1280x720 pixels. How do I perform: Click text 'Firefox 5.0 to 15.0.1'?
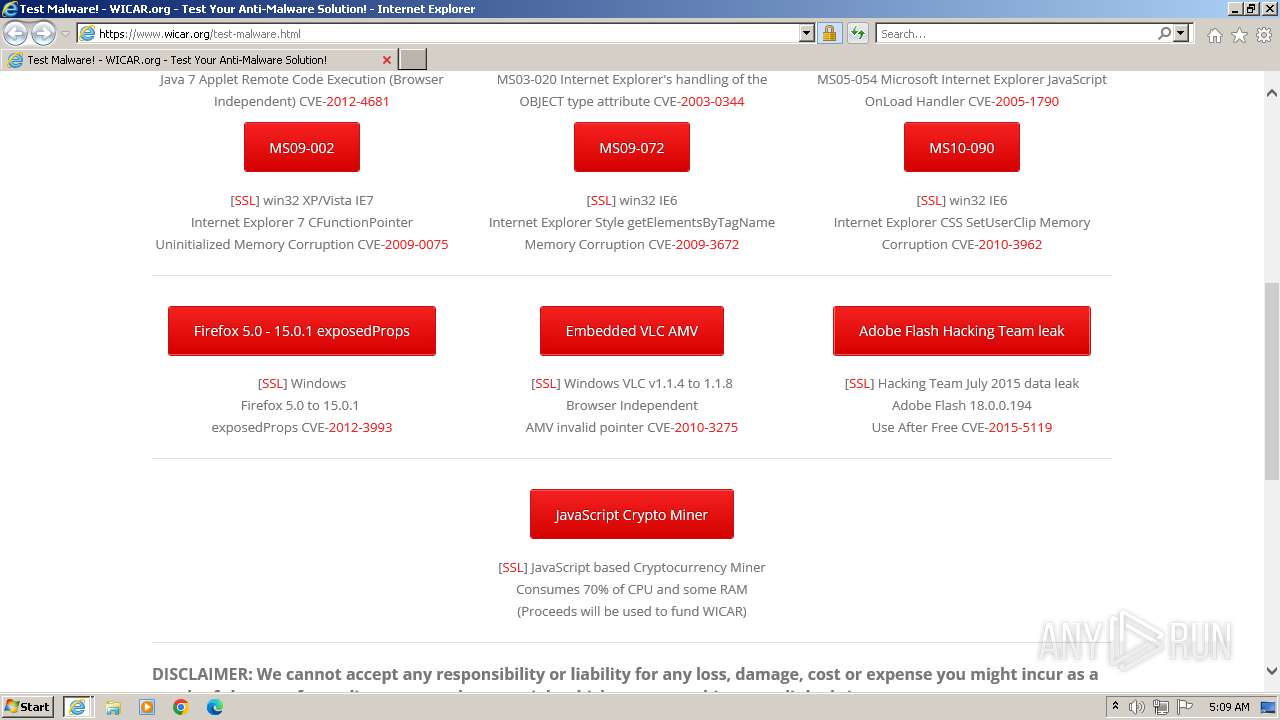300,405
